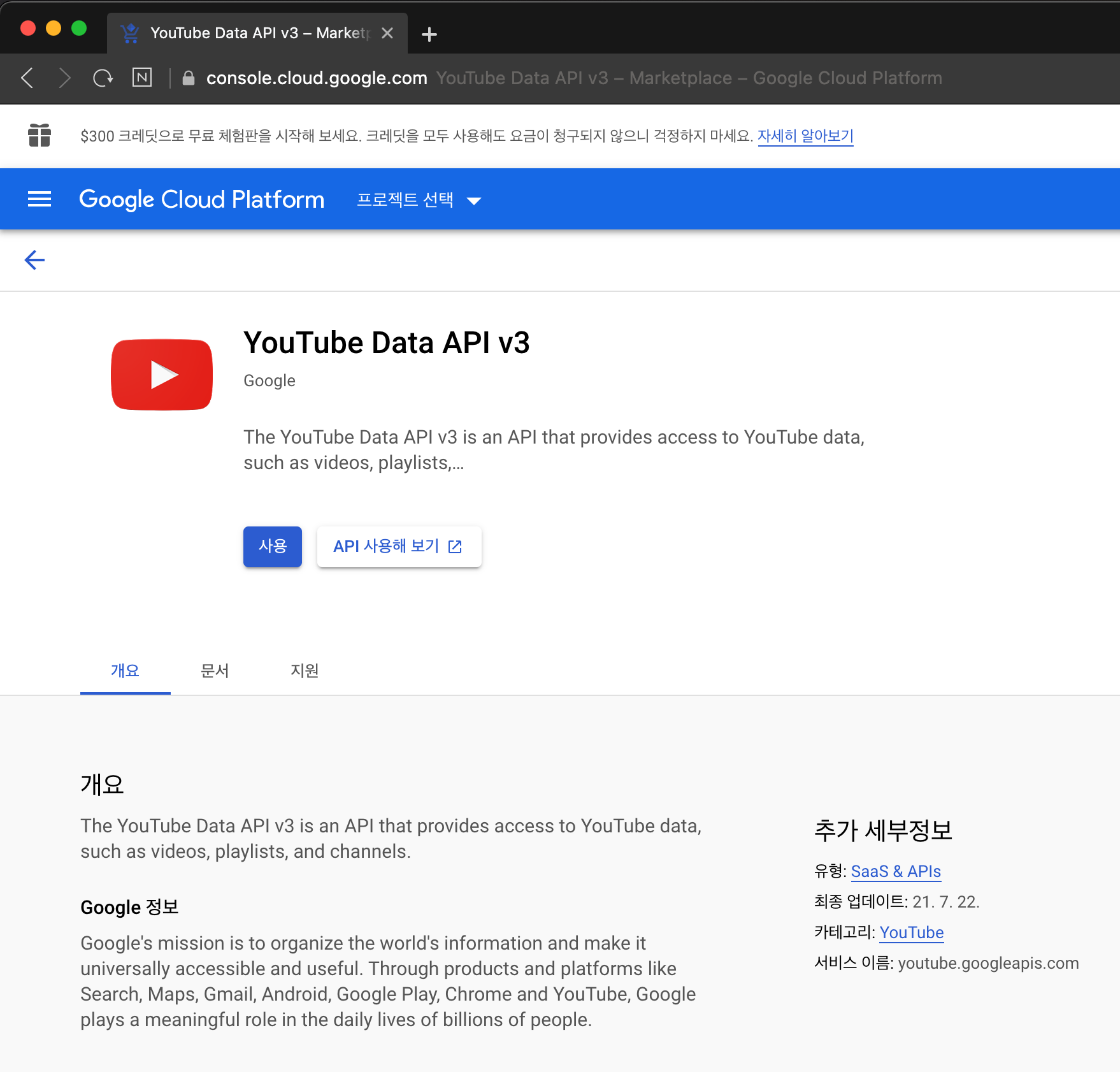Switch to the 문서 documentation tab
The image size is (1120, 1072).
215,670
